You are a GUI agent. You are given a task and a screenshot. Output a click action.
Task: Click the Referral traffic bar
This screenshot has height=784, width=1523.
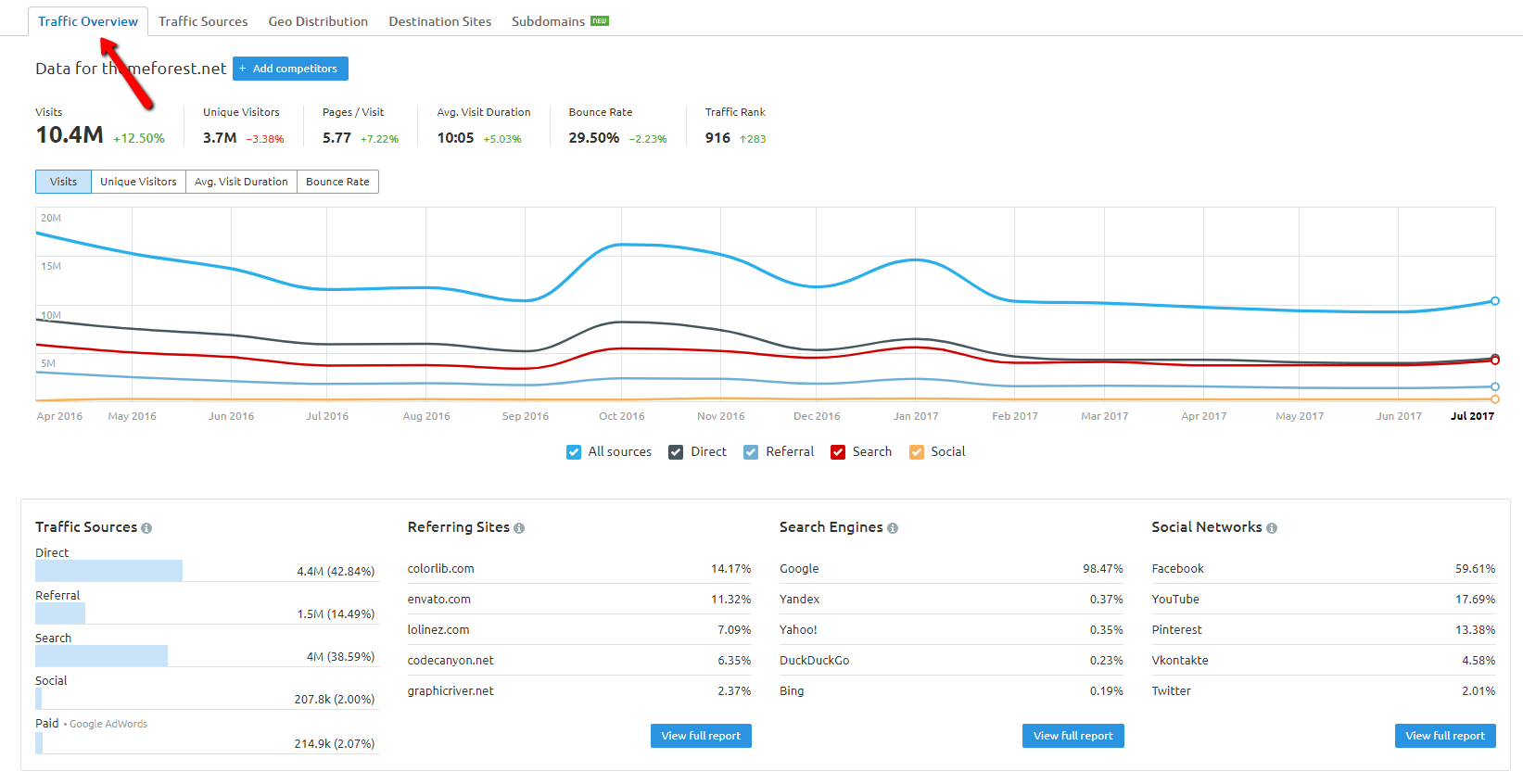click(60, 613)
